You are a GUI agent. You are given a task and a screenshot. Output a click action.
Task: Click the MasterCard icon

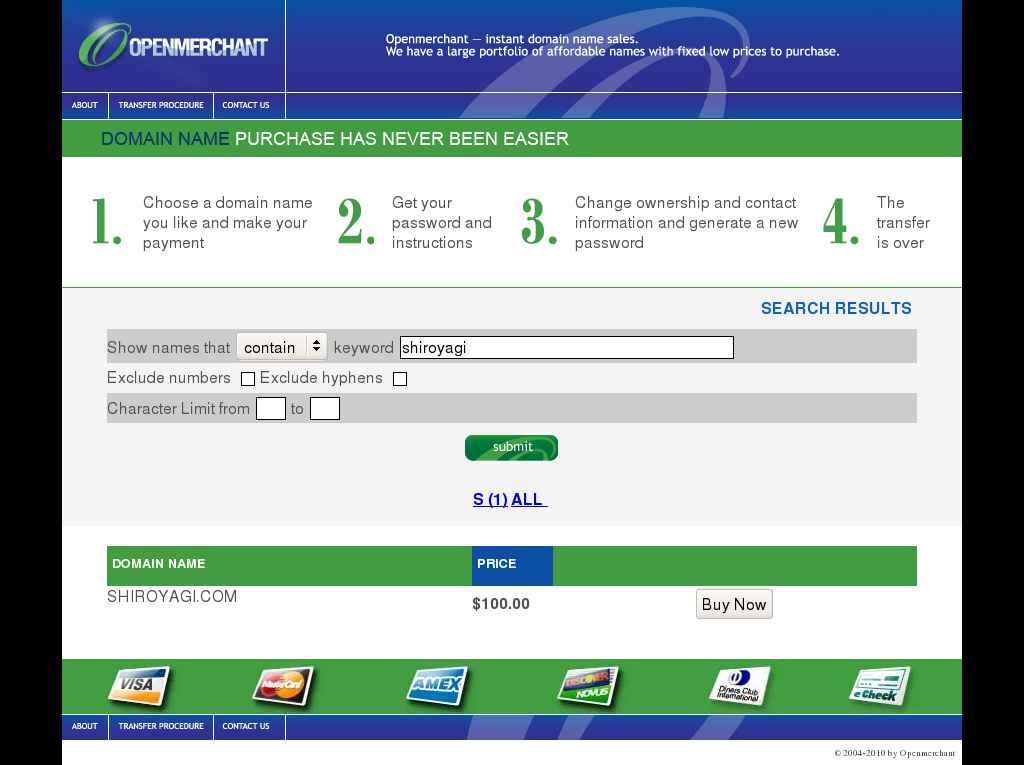(282, 686)
